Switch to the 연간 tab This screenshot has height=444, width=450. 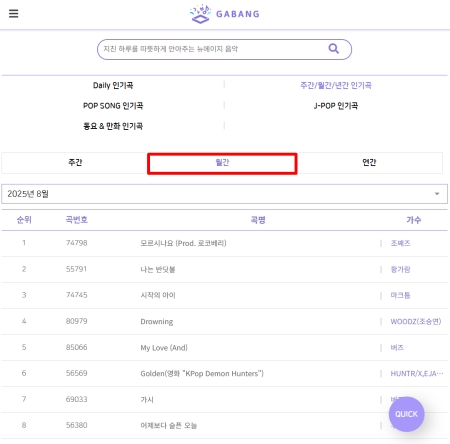(x=369, y=163)
